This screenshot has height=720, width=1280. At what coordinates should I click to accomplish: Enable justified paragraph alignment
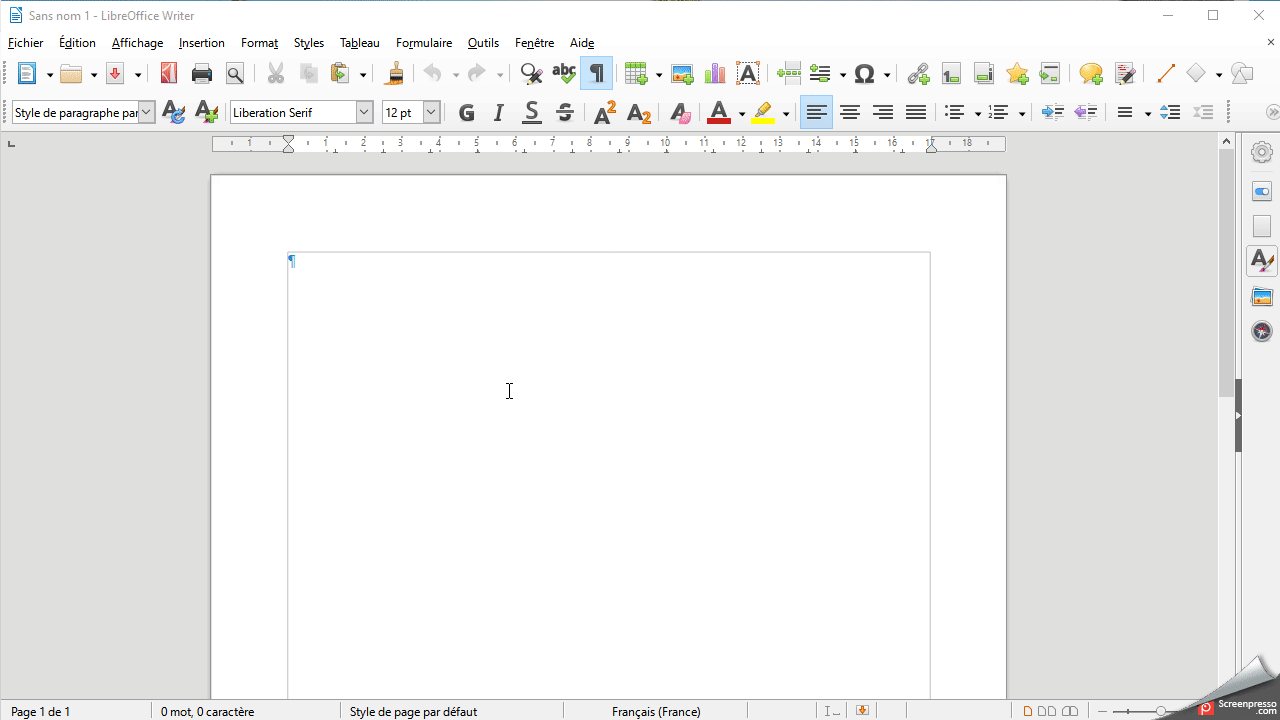tap(916, 113)
